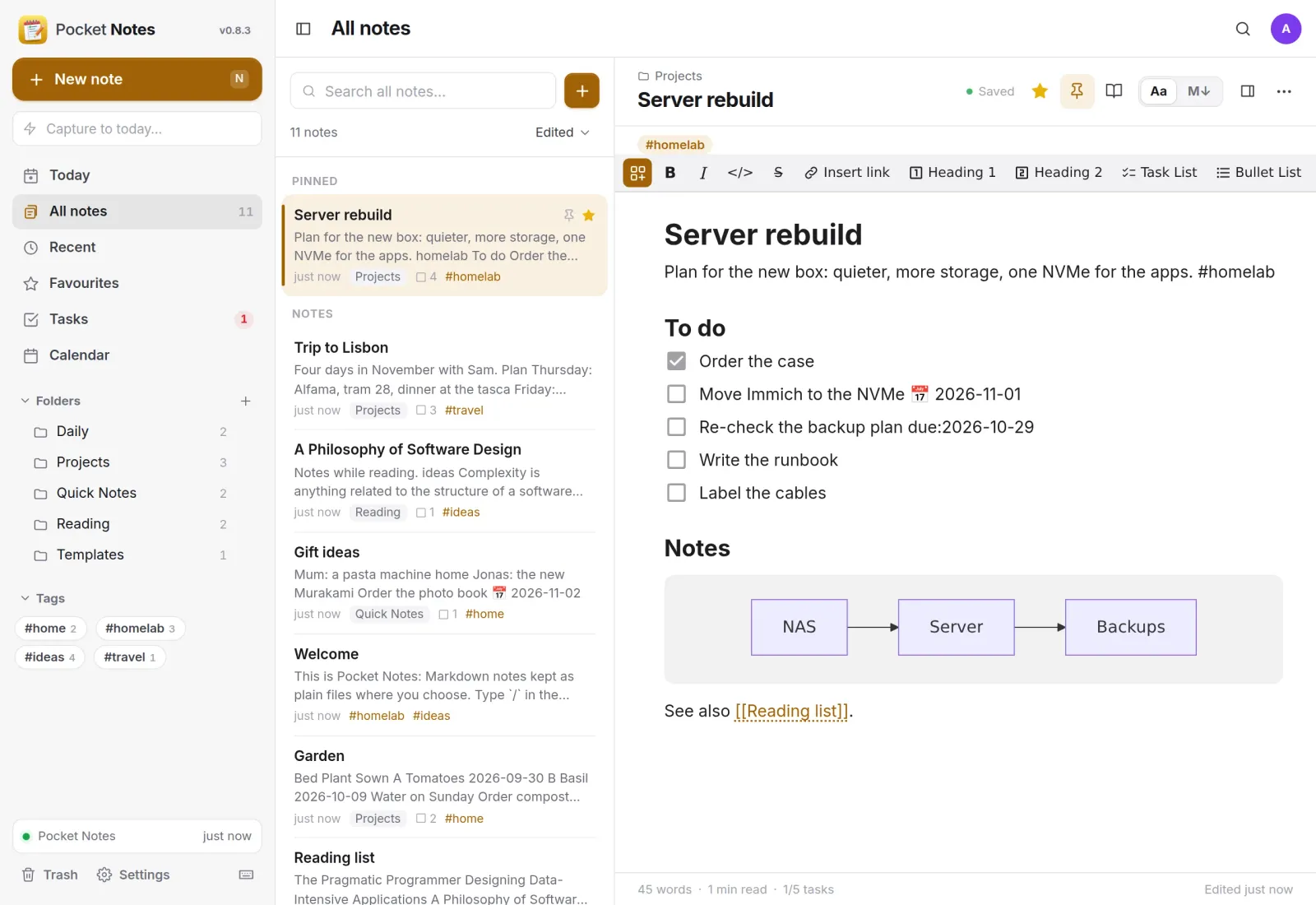This screenshot has height=905, width=1316.
Task: Open the block insert grid icon
Action: click(x=637, y=173)
